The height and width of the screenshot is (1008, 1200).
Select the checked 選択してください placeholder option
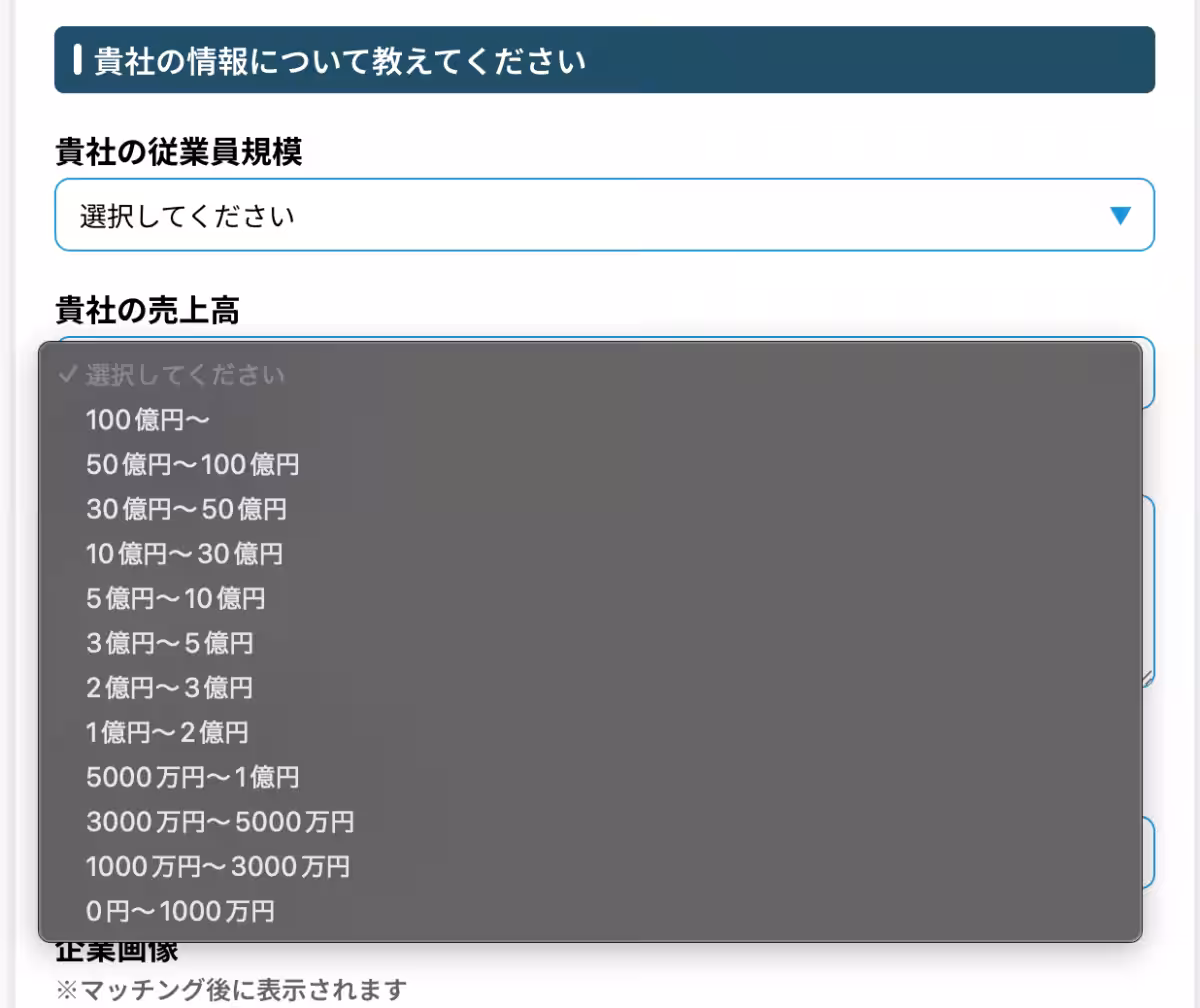(185, 375)
